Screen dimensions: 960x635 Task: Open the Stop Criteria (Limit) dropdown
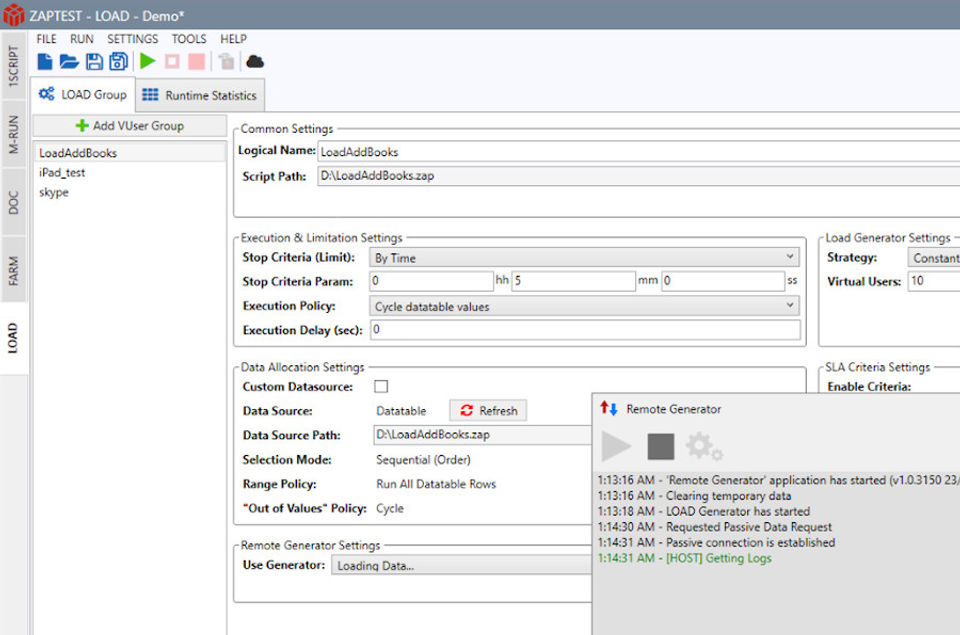coord(584,258)
